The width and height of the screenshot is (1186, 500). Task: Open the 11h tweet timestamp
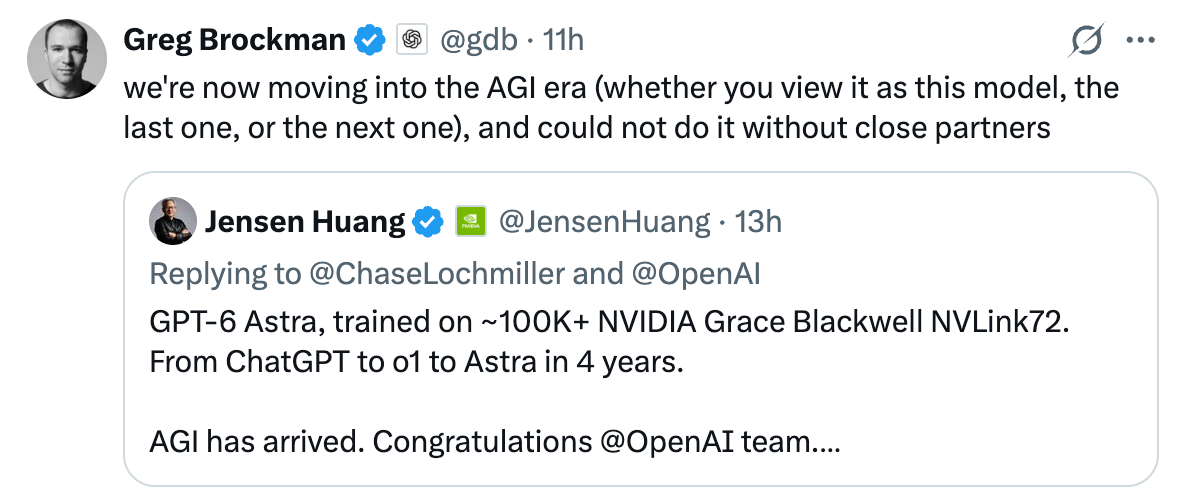(564, 39)
